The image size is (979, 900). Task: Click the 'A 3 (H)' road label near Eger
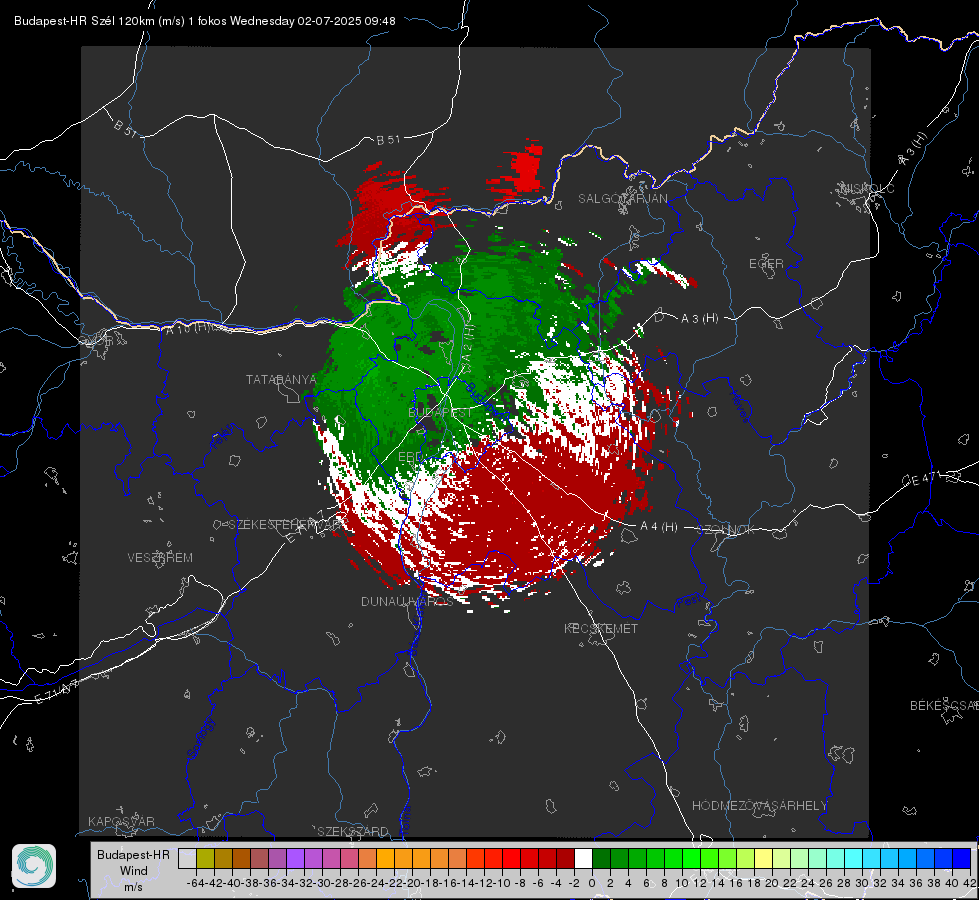point(699,319)
